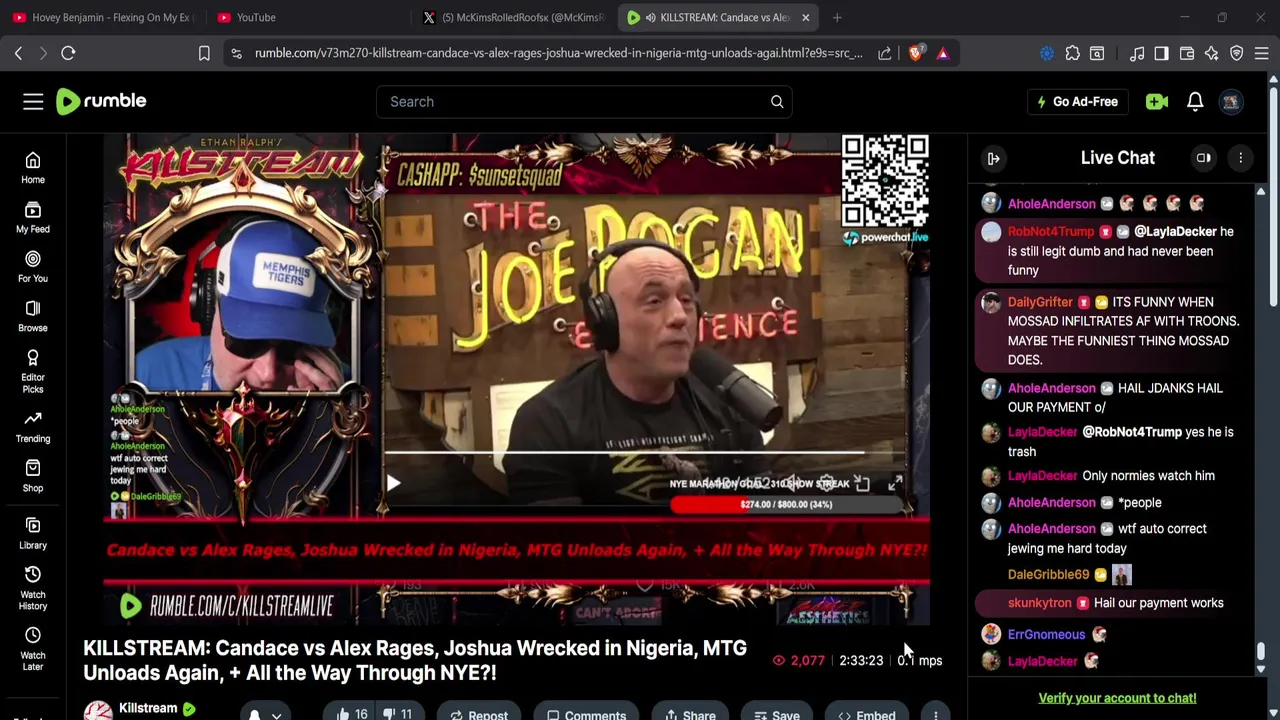
Task: Click the browser address bar URL
Action: point(558,53)
